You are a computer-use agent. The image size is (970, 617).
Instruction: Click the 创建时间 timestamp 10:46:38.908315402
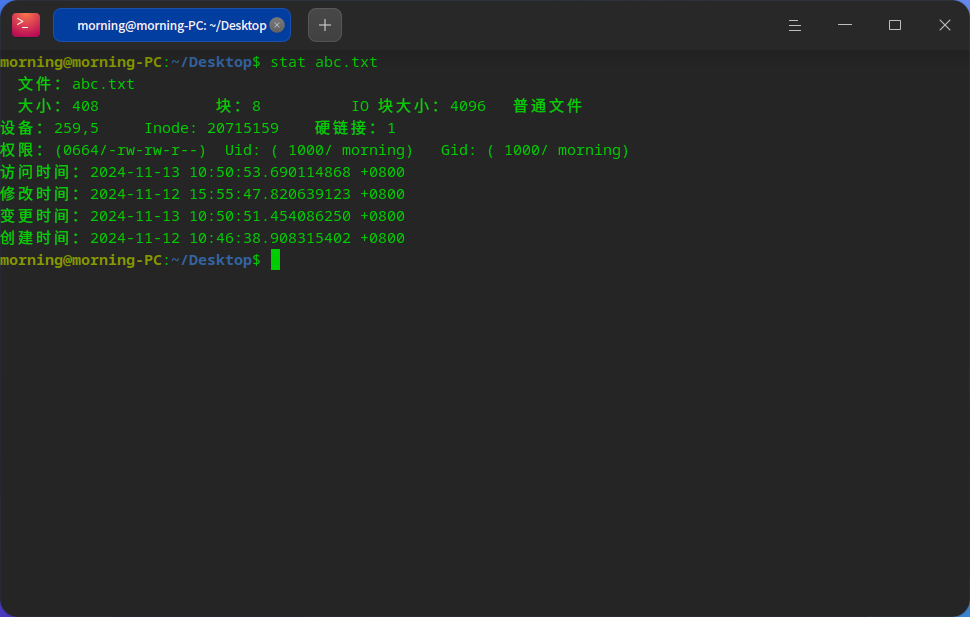click(x=270, y=238)
